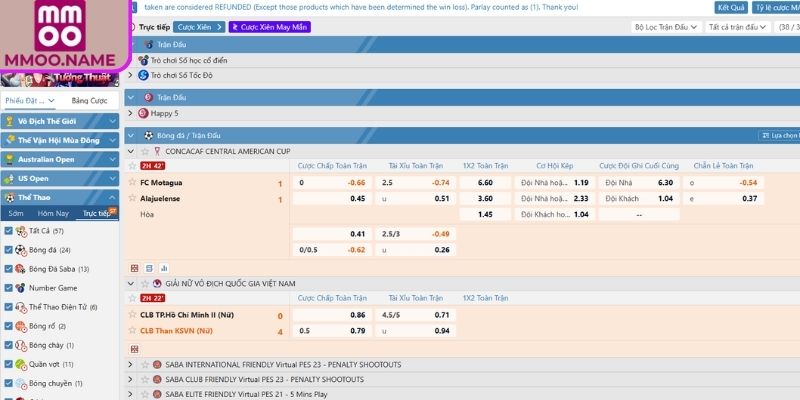Star the CLB TP.Hồ Chí Minh II team
800x400 pixels.
132,314
